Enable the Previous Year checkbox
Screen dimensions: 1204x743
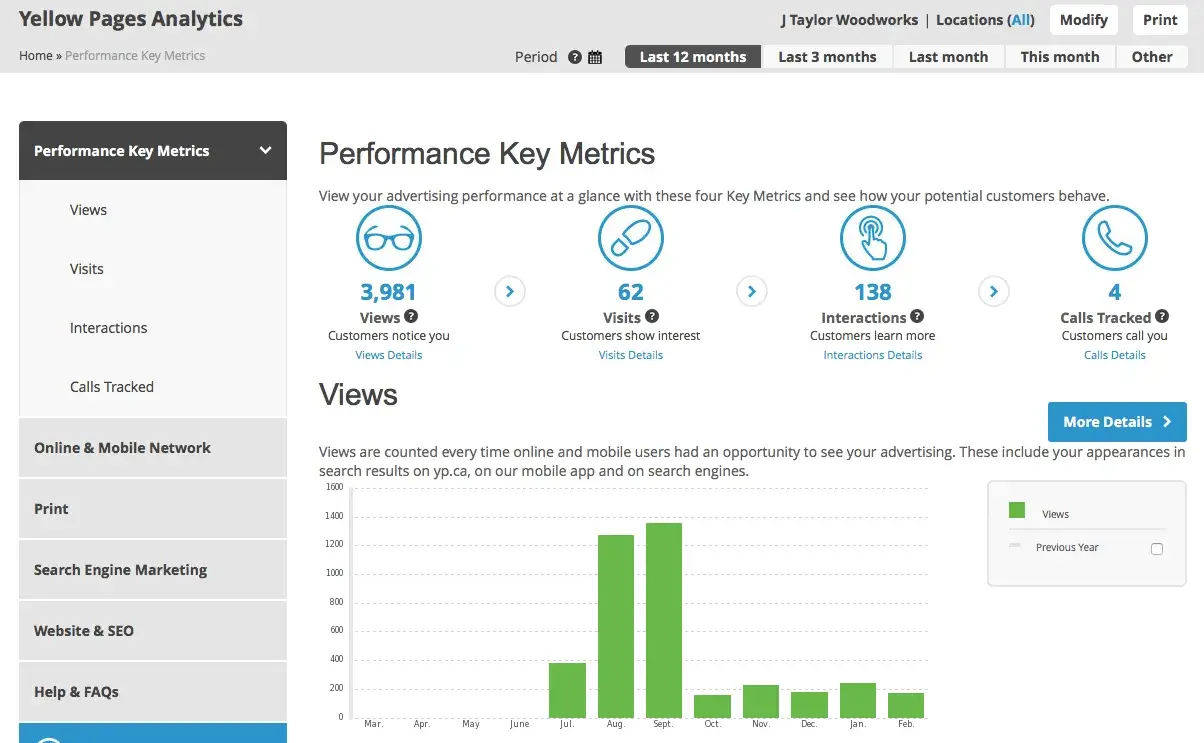(1157, 548)
